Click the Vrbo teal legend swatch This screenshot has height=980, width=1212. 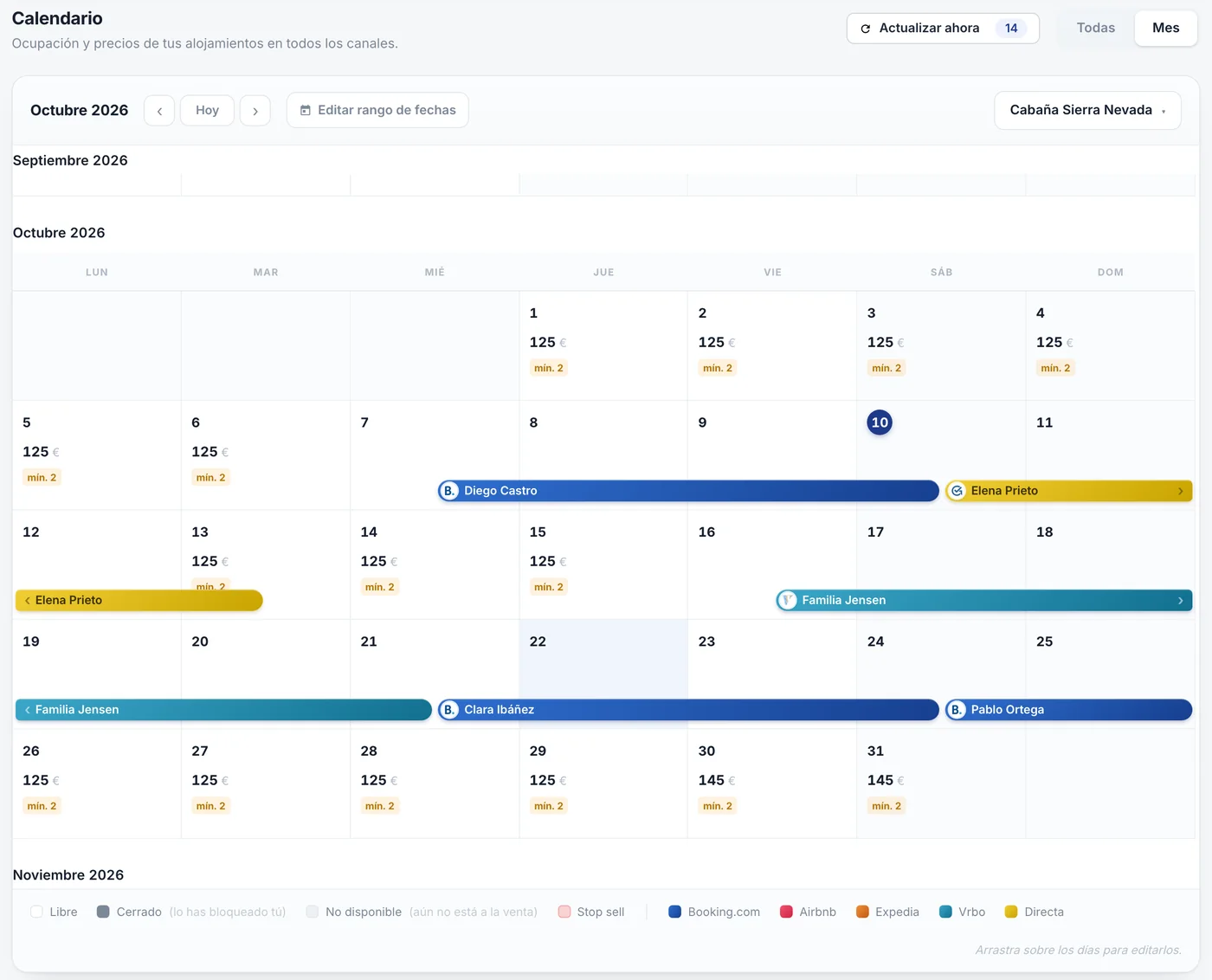tap(945, 912)
